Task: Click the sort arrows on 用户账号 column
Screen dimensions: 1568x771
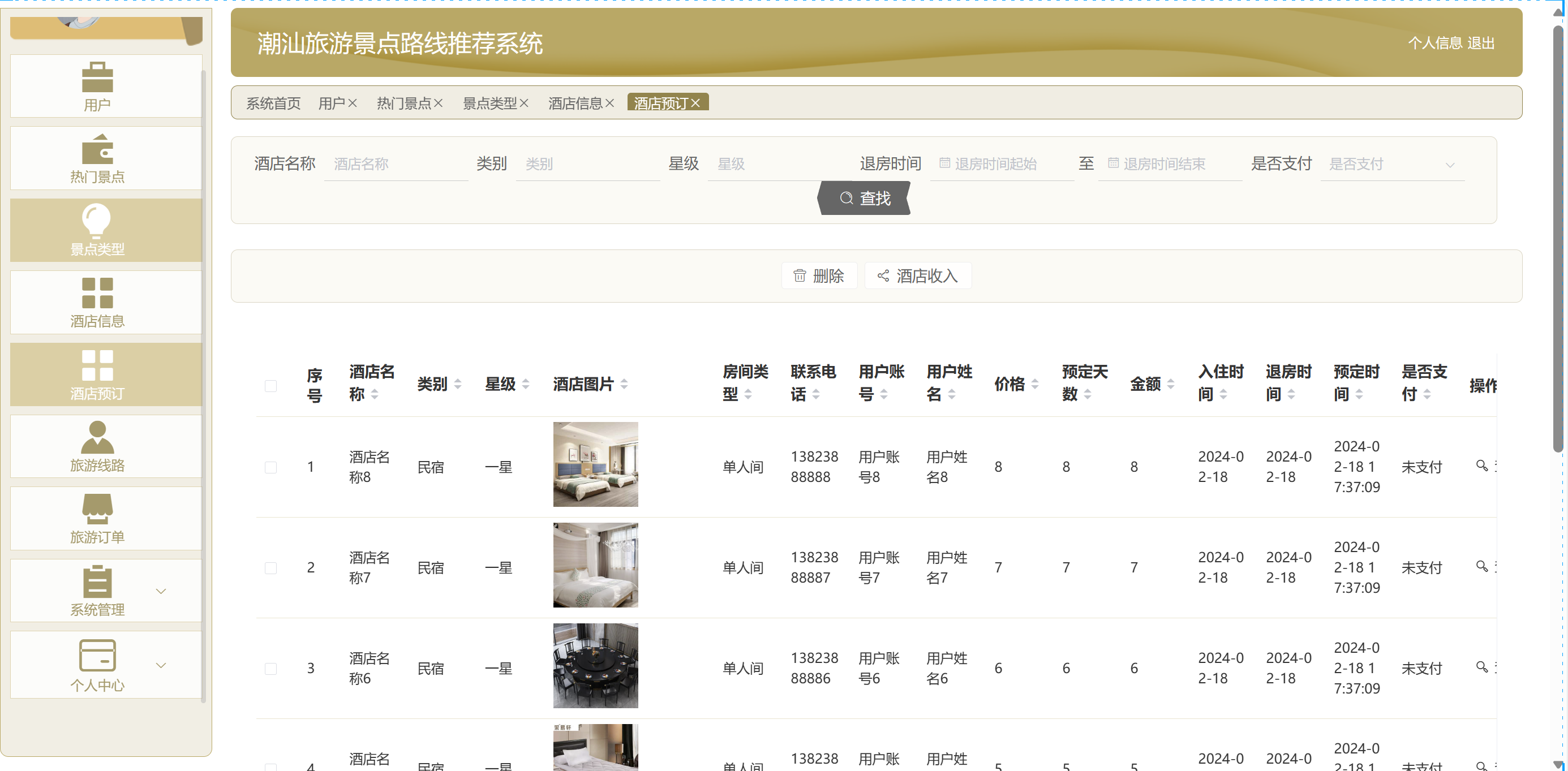Action: pyautogui.click(x=884, y=394)
